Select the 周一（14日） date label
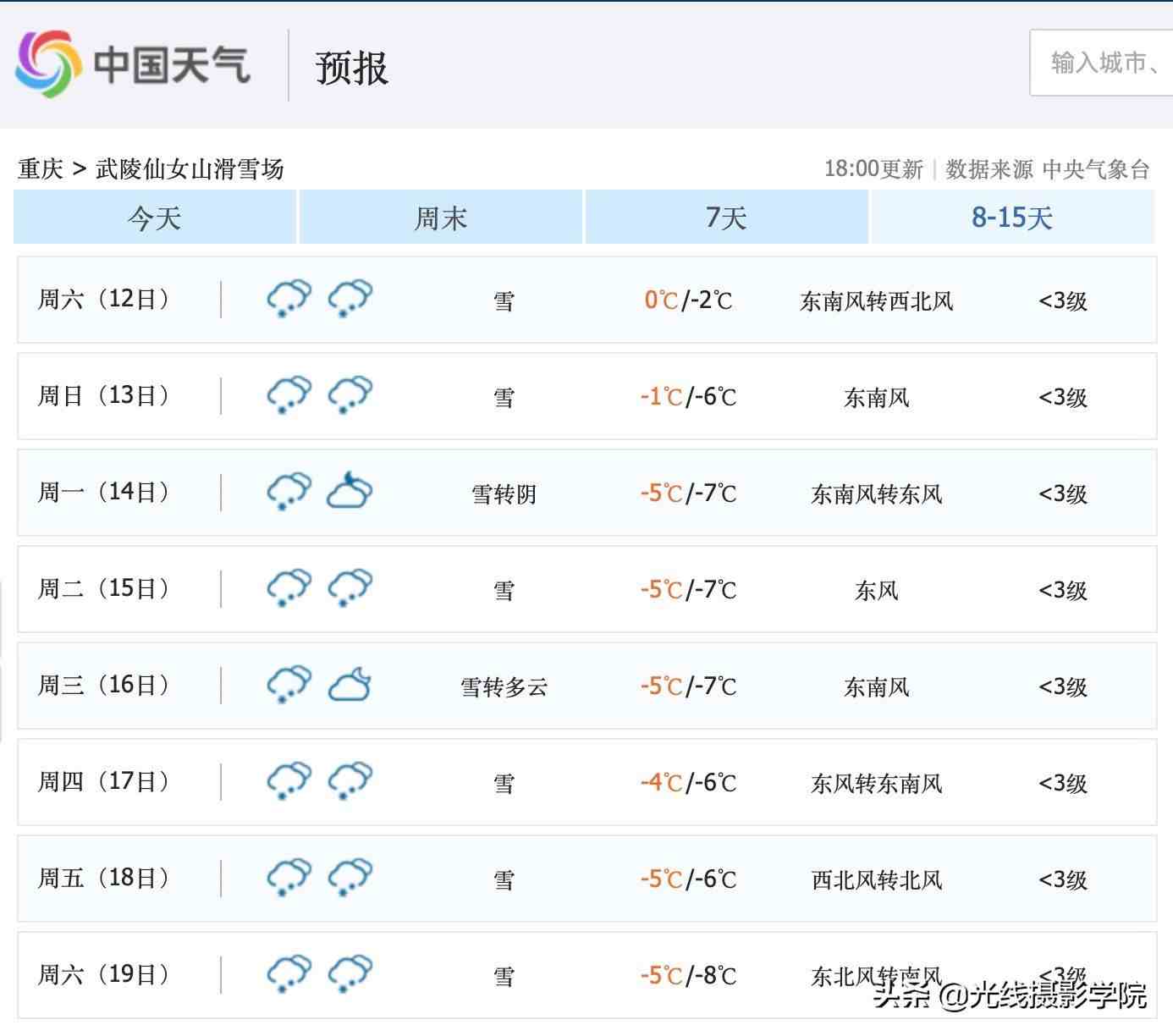 (104, 492)
